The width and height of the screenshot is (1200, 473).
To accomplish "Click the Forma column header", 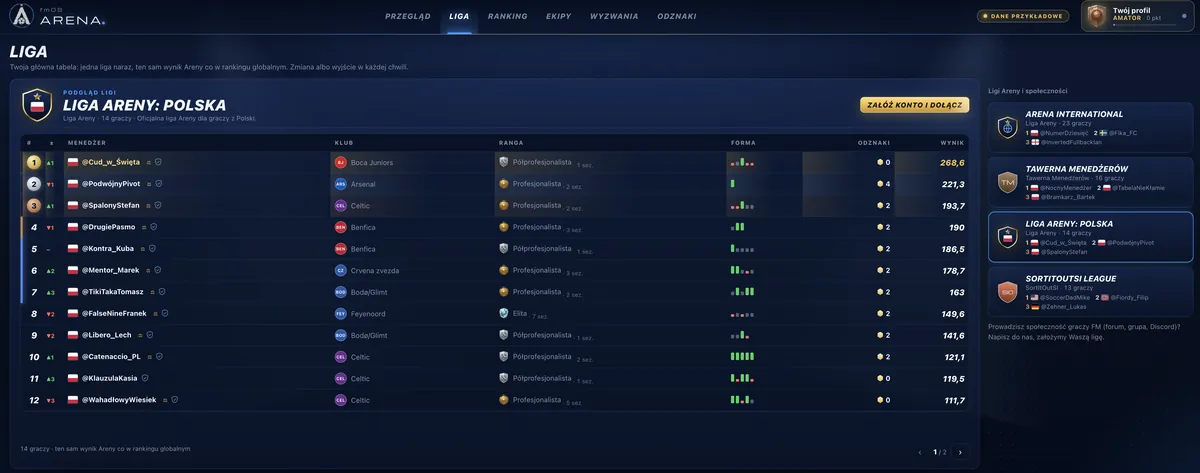I will tap(743, 142).
